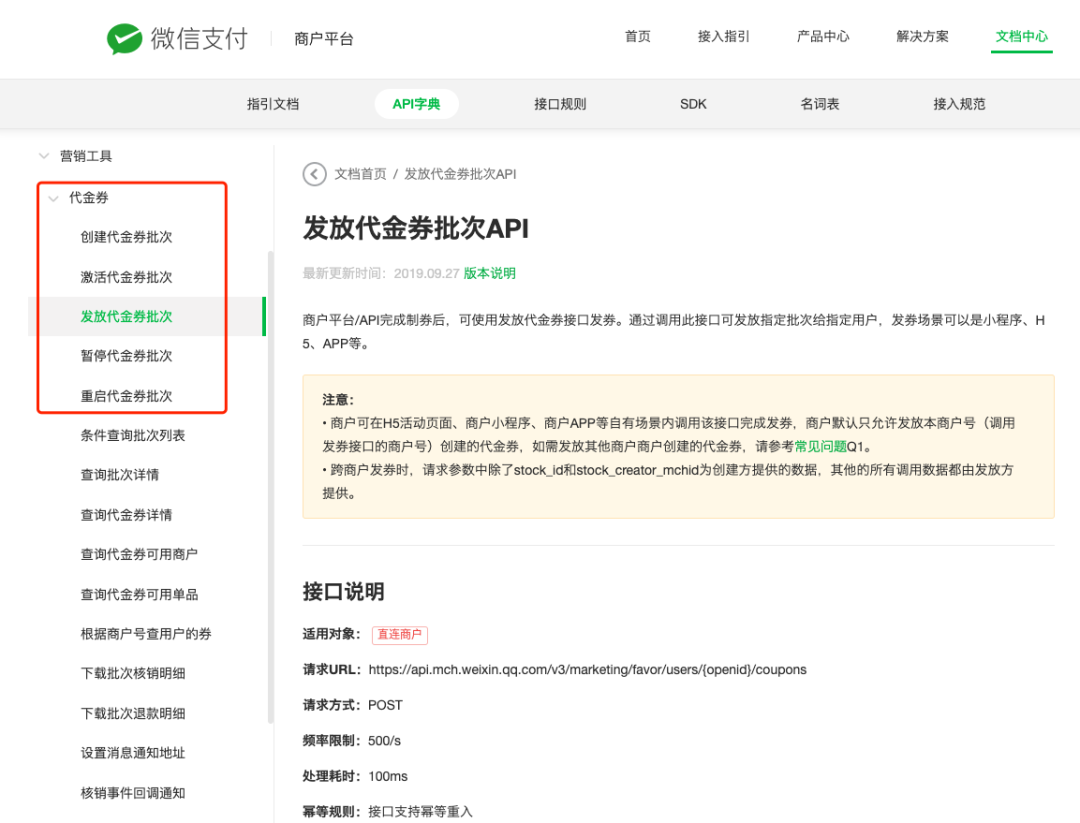The height and width of the screenshot is (823, 1080).
Task: Switch to the SDK tab
Action: 693,104
